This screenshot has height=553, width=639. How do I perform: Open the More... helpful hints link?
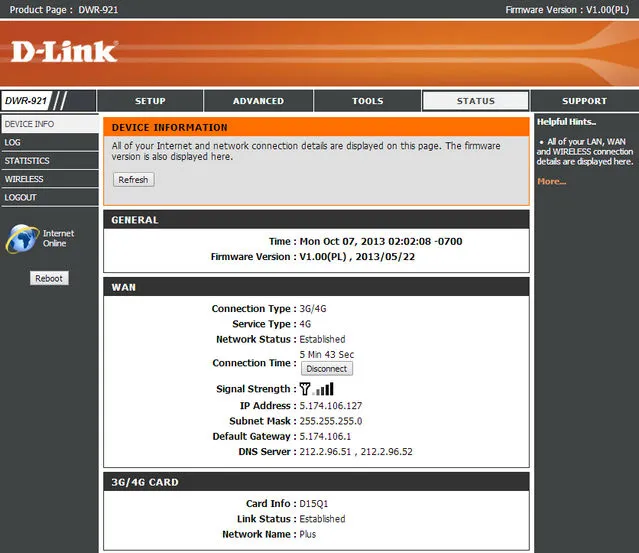[551, 181]
